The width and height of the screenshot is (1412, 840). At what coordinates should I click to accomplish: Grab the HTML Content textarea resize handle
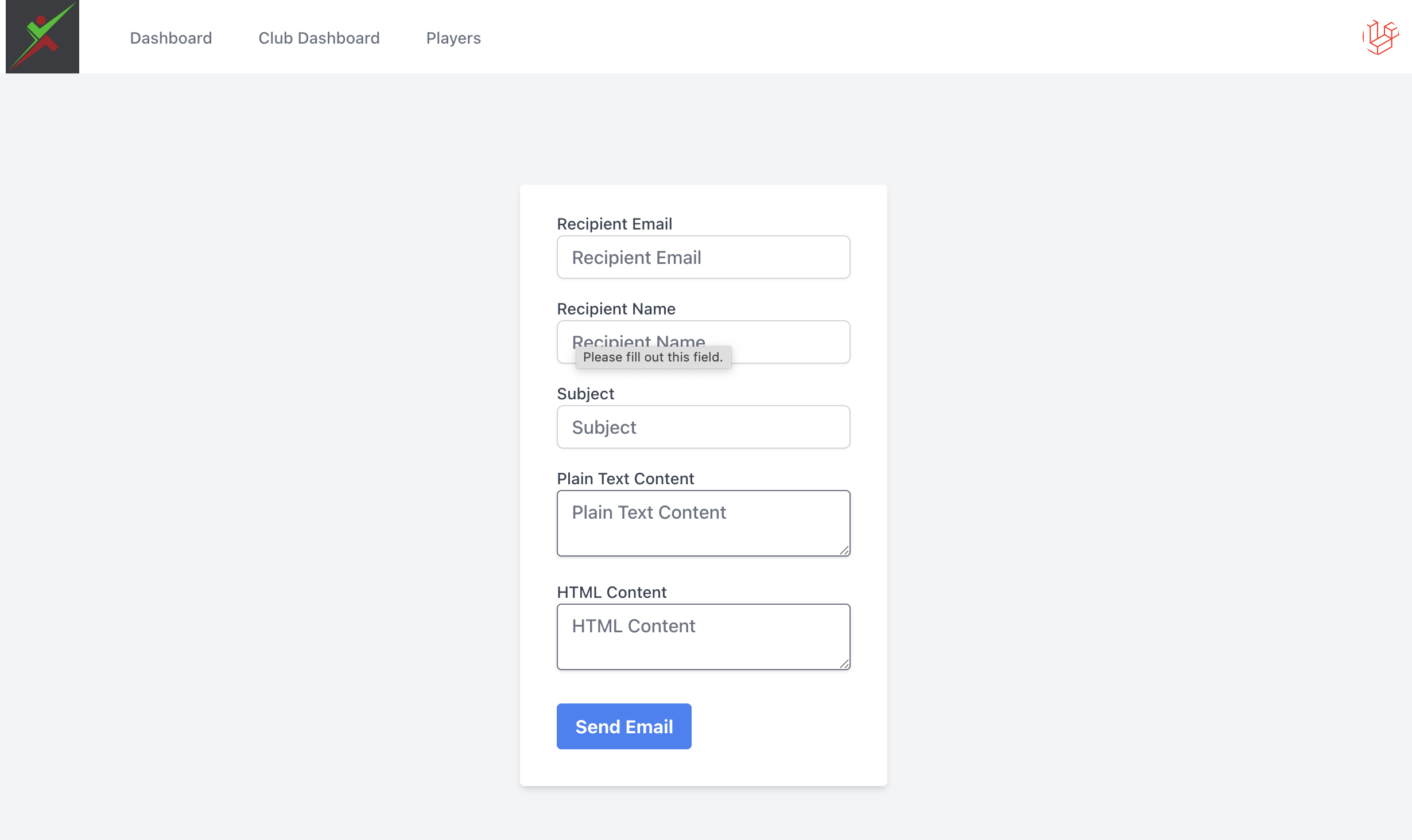click(844, 664)
